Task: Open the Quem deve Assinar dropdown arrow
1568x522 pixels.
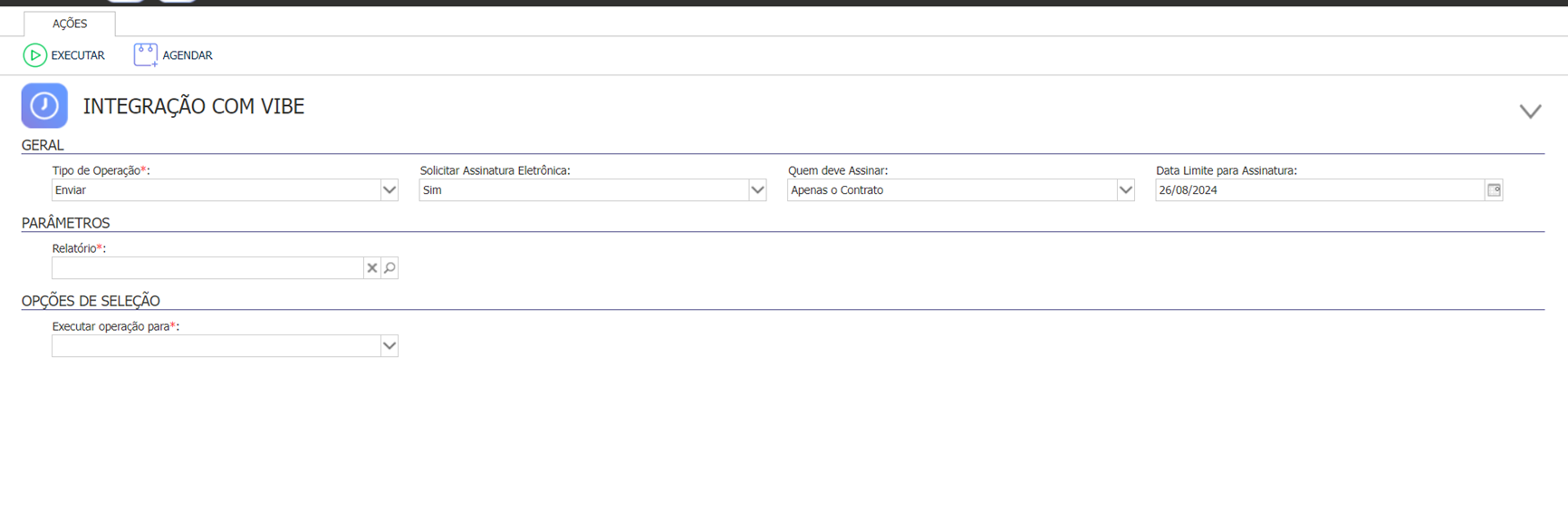Action: [1125, 190]
